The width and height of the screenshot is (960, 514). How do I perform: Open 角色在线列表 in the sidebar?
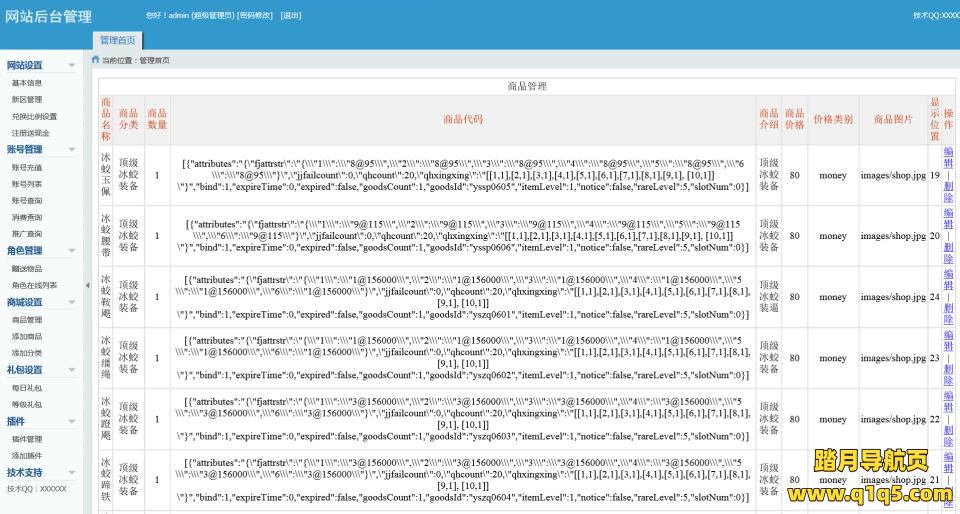pos(34,285)
